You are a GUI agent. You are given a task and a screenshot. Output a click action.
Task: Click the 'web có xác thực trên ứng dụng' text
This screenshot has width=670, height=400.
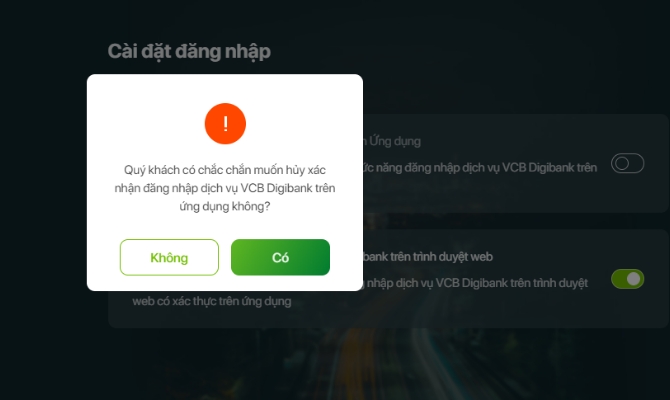[x=212, y=301]
